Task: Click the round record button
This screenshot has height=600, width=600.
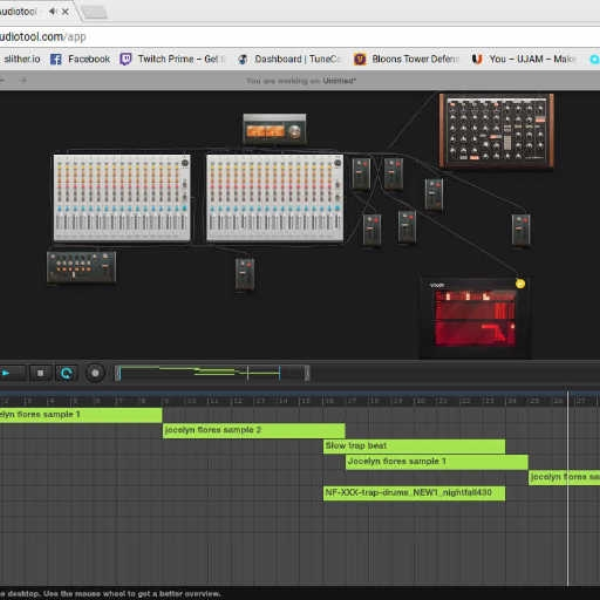Action: pyautogui.click(x=95, y=373)
